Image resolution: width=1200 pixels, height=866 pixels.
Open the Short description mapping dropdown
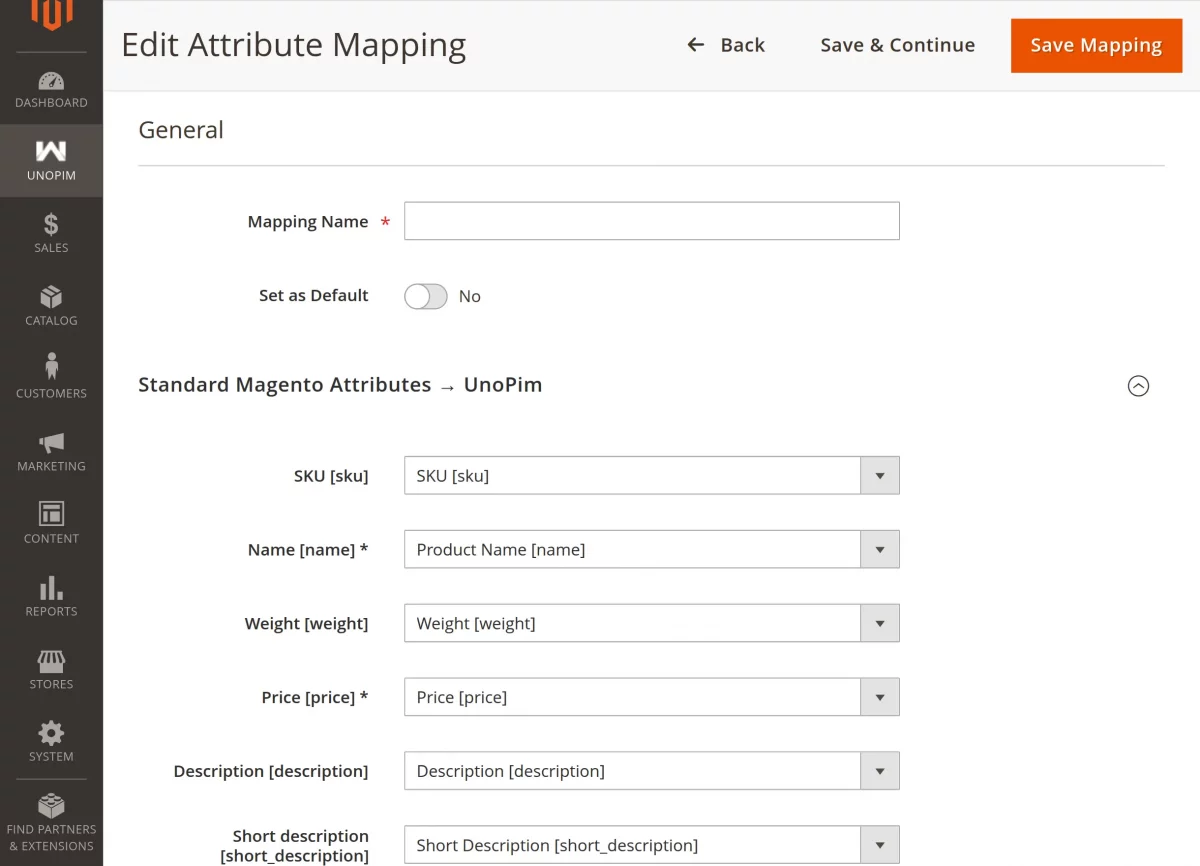click(x=652, y=845)
